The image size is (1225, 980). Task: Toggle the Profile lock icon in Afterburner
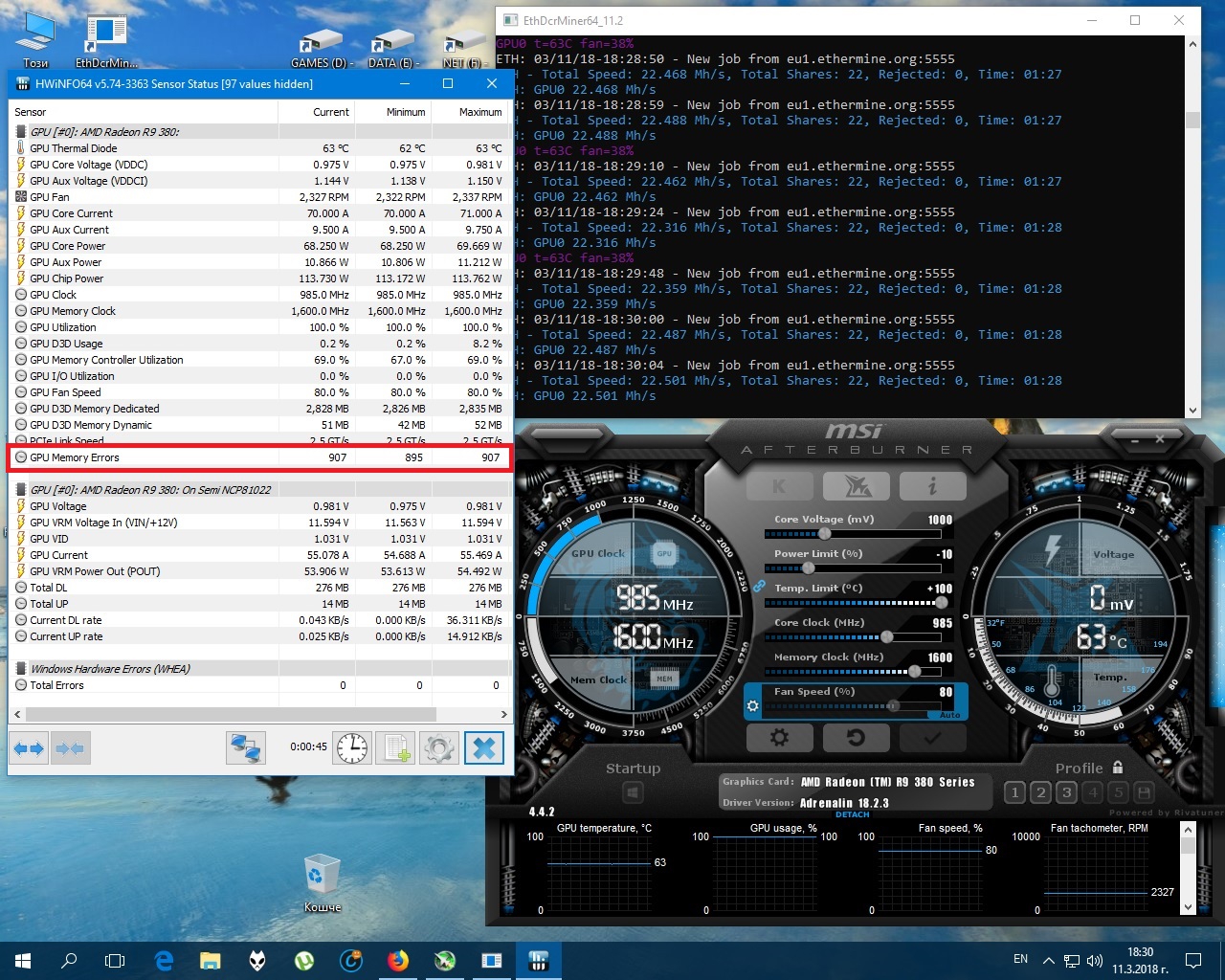coord(1118,768)
